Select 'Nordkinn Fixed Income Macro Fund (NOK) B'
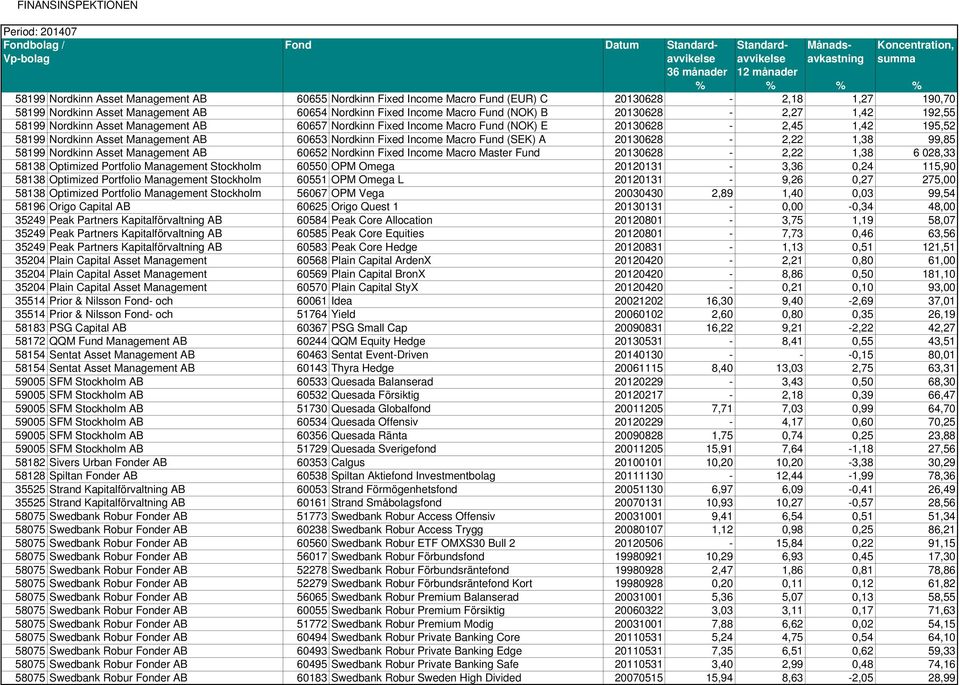Image resolution: width=960 pixels, height=685 pixels. click(x=440, y=113)
